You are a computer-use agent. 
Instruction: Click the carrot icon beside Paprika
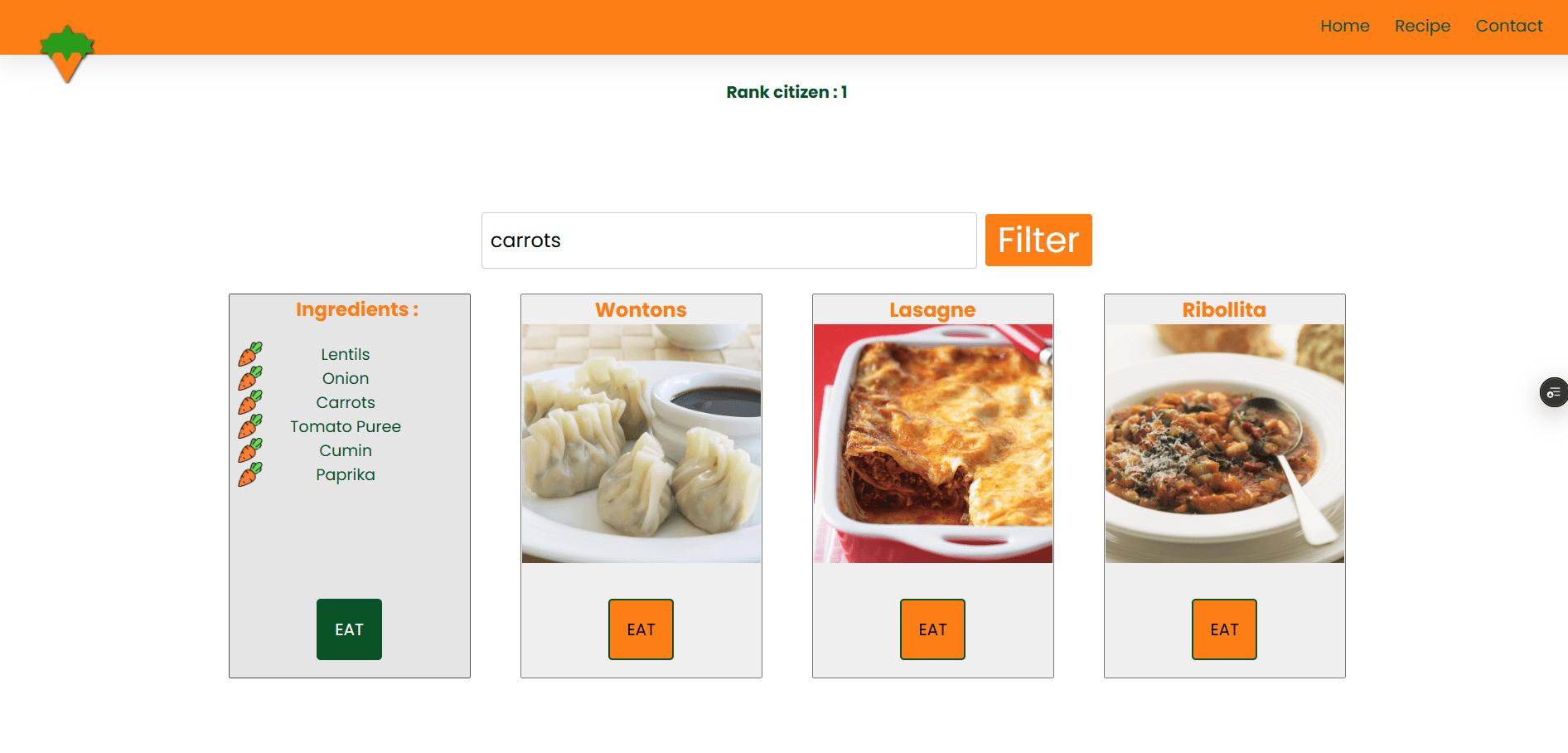250,474
